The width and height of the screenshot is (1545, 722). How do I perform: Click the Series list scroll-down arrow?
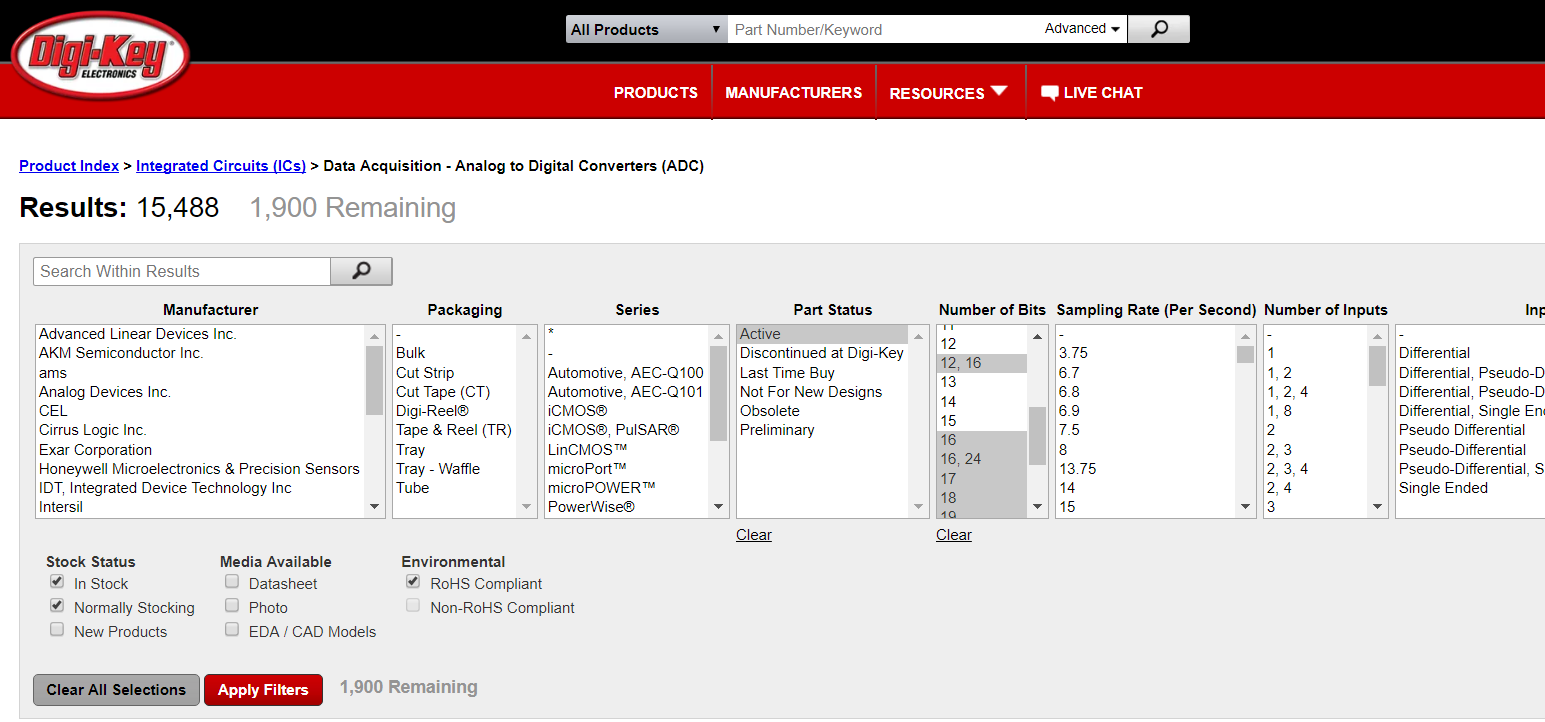719,507
